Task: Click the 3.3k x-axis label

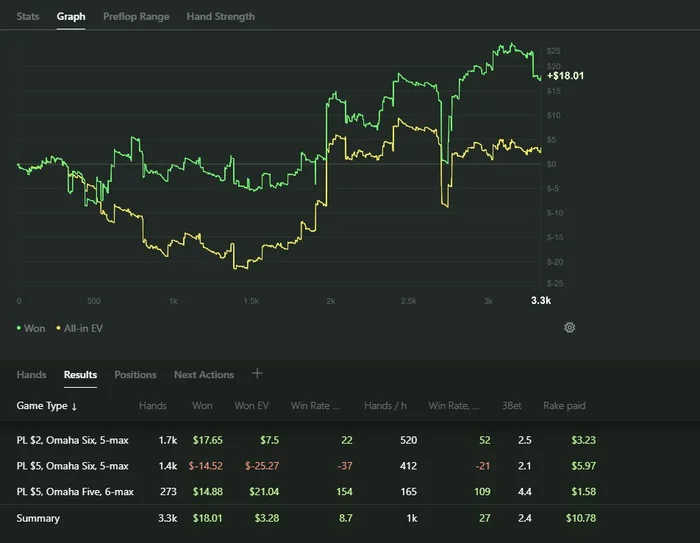Action: (541, 301)
